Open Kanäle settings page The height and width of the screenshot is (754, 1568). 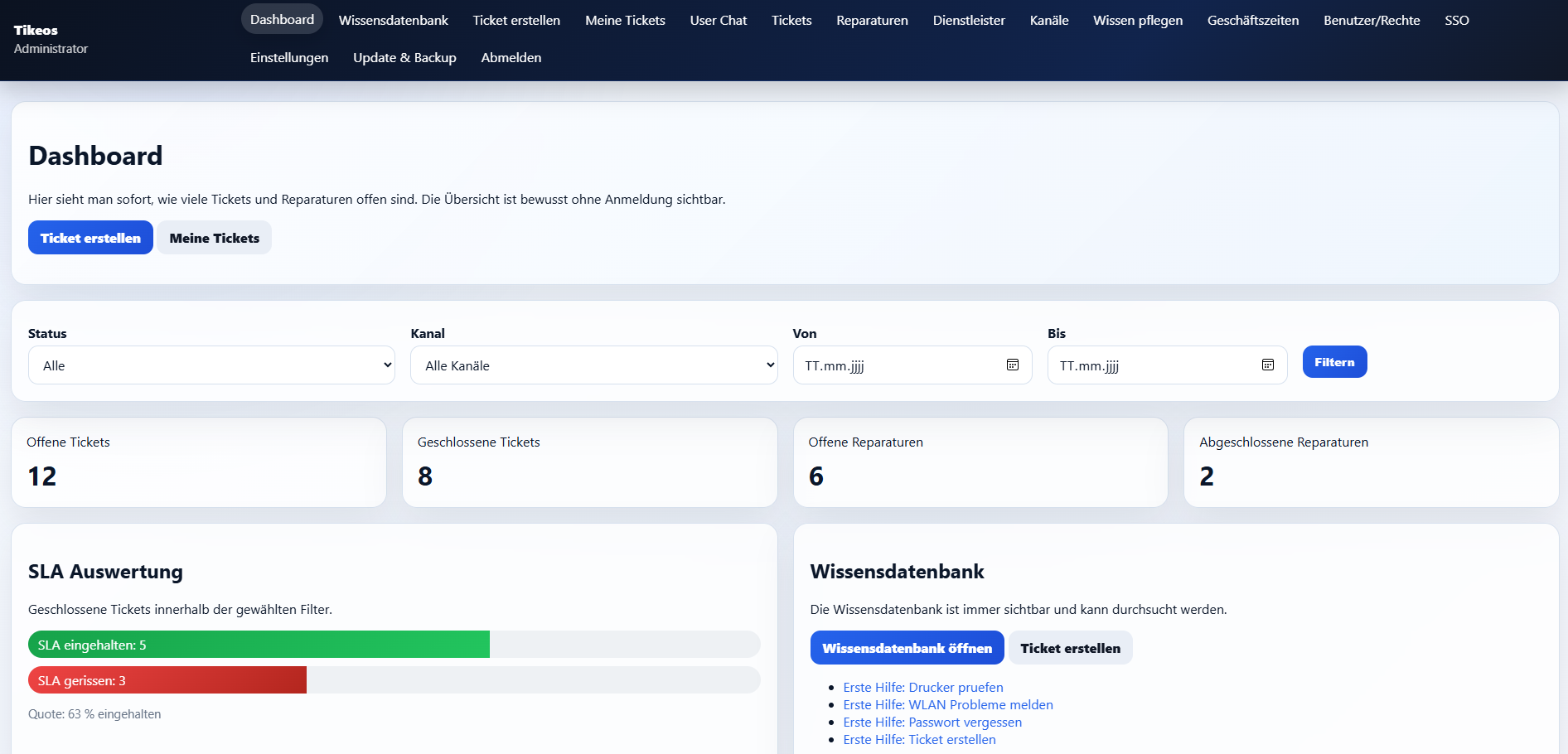click(x=1049, y=20)
